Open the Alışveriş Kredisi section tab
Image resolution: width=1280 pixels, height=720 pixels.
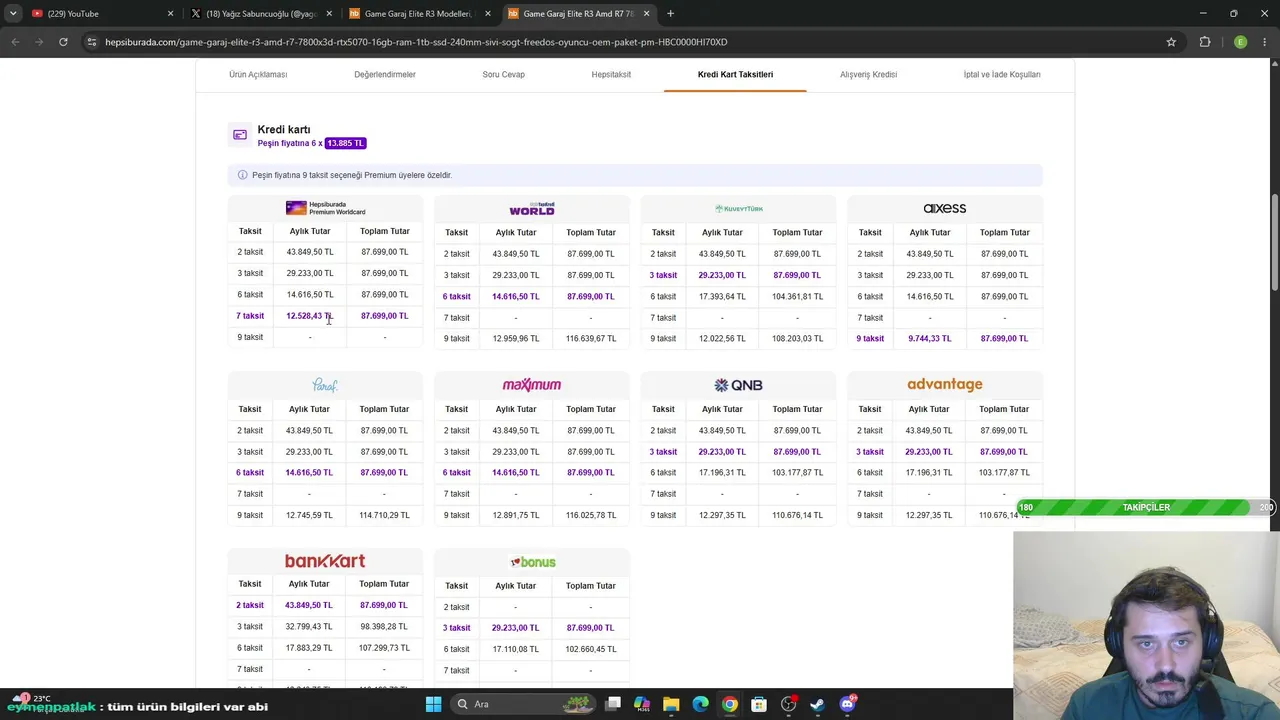coord(868,75)
